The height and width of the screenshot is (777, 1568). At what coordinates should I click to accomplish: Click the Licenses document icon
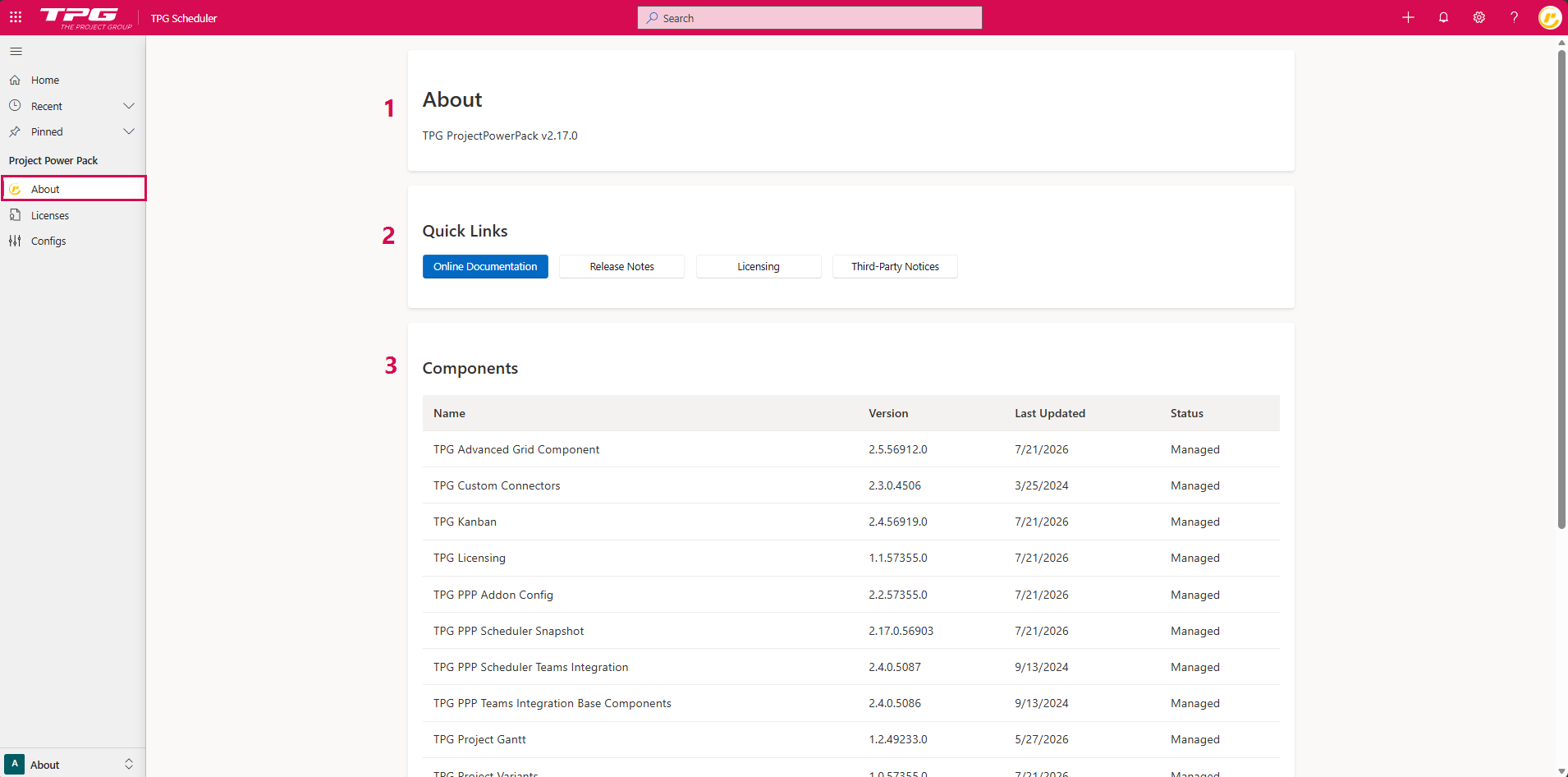(15, 215)
